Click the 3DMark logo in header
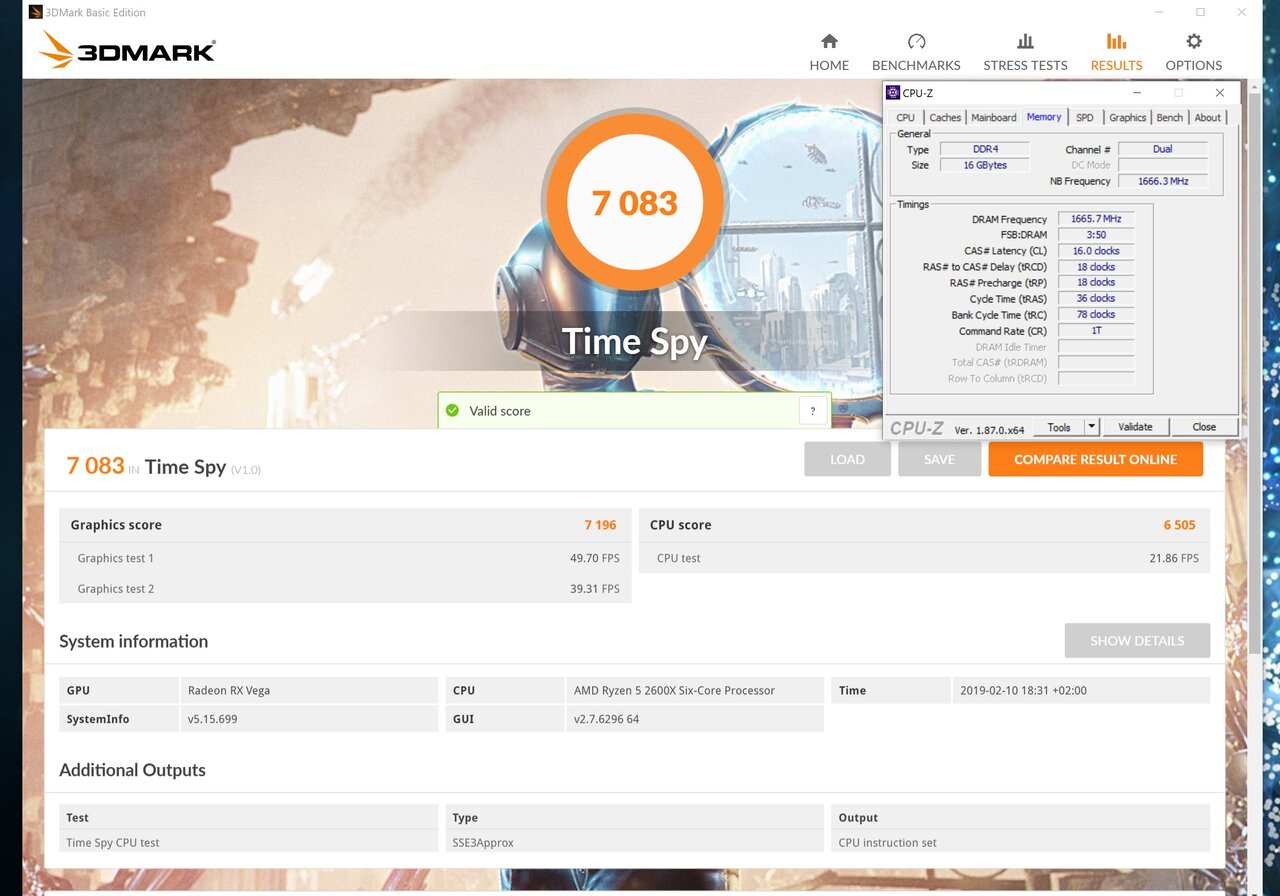1280x896 pixels. click(x=127, y=50)
